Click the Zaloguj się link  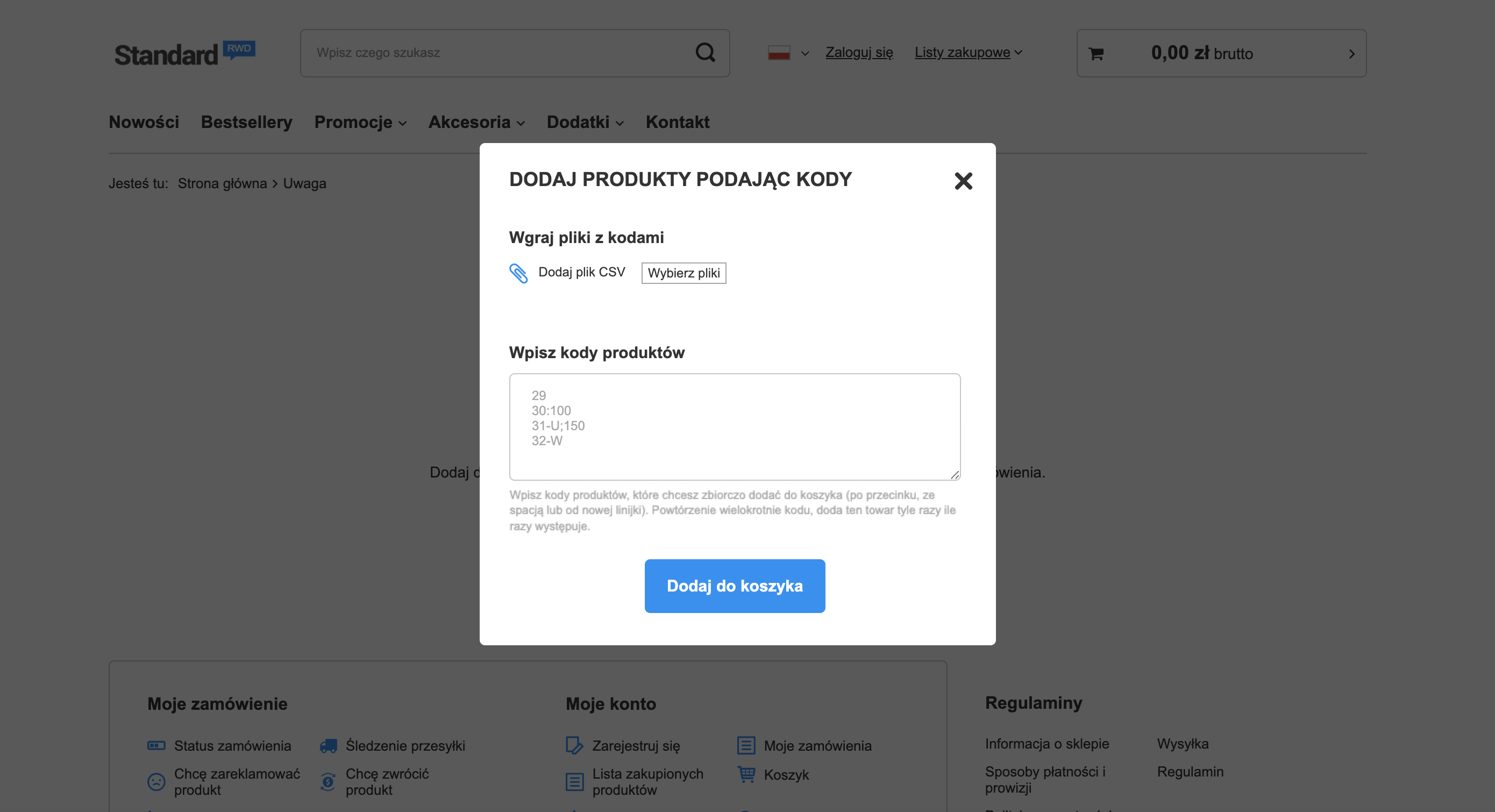[x=859, y=52]
